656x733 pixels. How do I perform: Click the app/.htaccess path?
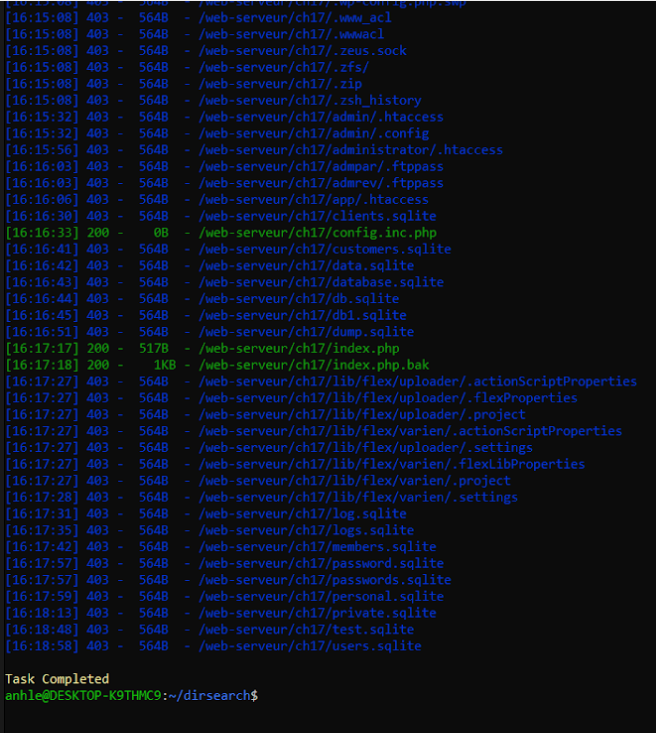[314, 200]
